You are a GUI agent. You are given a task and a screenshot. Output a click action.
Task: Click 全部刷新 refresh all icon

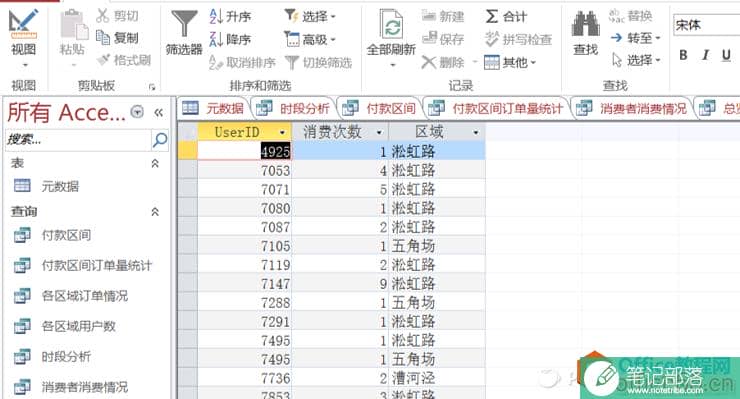392,25
